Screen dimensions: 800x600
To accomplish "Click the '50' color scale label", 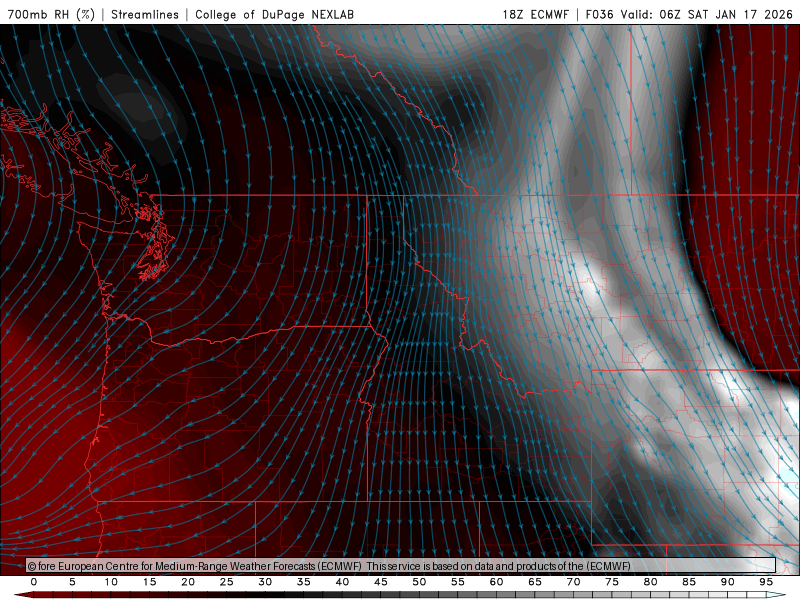I will (419, 582).
